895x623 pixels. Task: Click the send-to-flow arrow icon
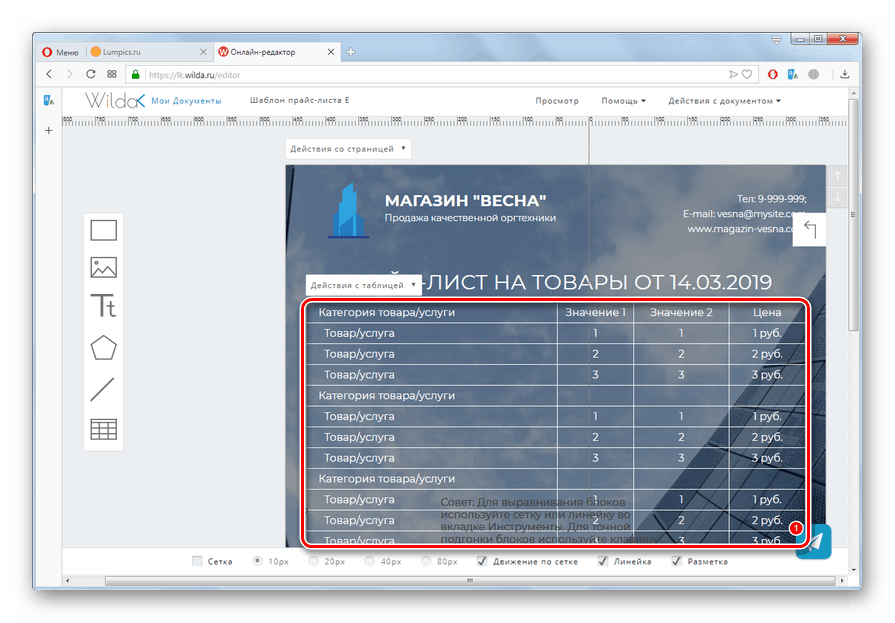tap(733, 74)
